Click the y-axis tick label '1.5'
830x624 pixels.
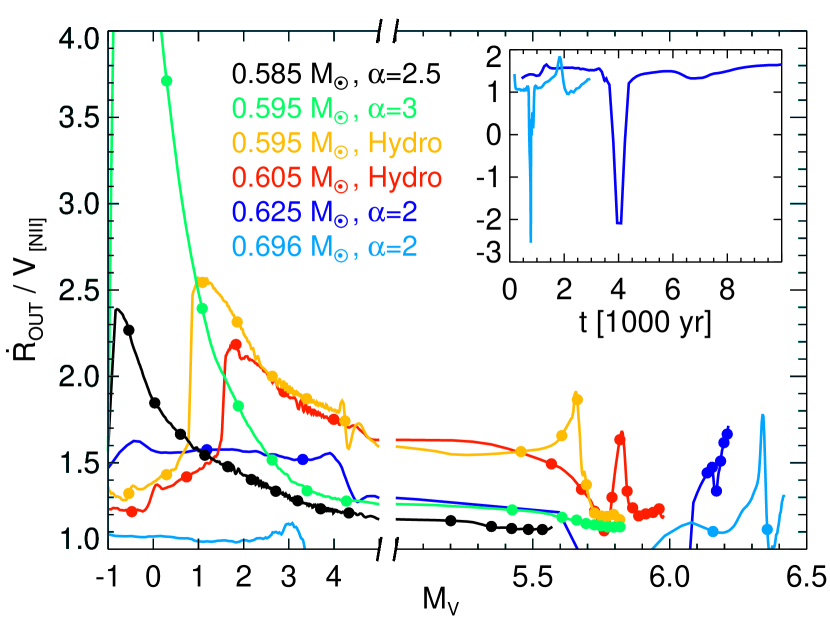(79, 464)
